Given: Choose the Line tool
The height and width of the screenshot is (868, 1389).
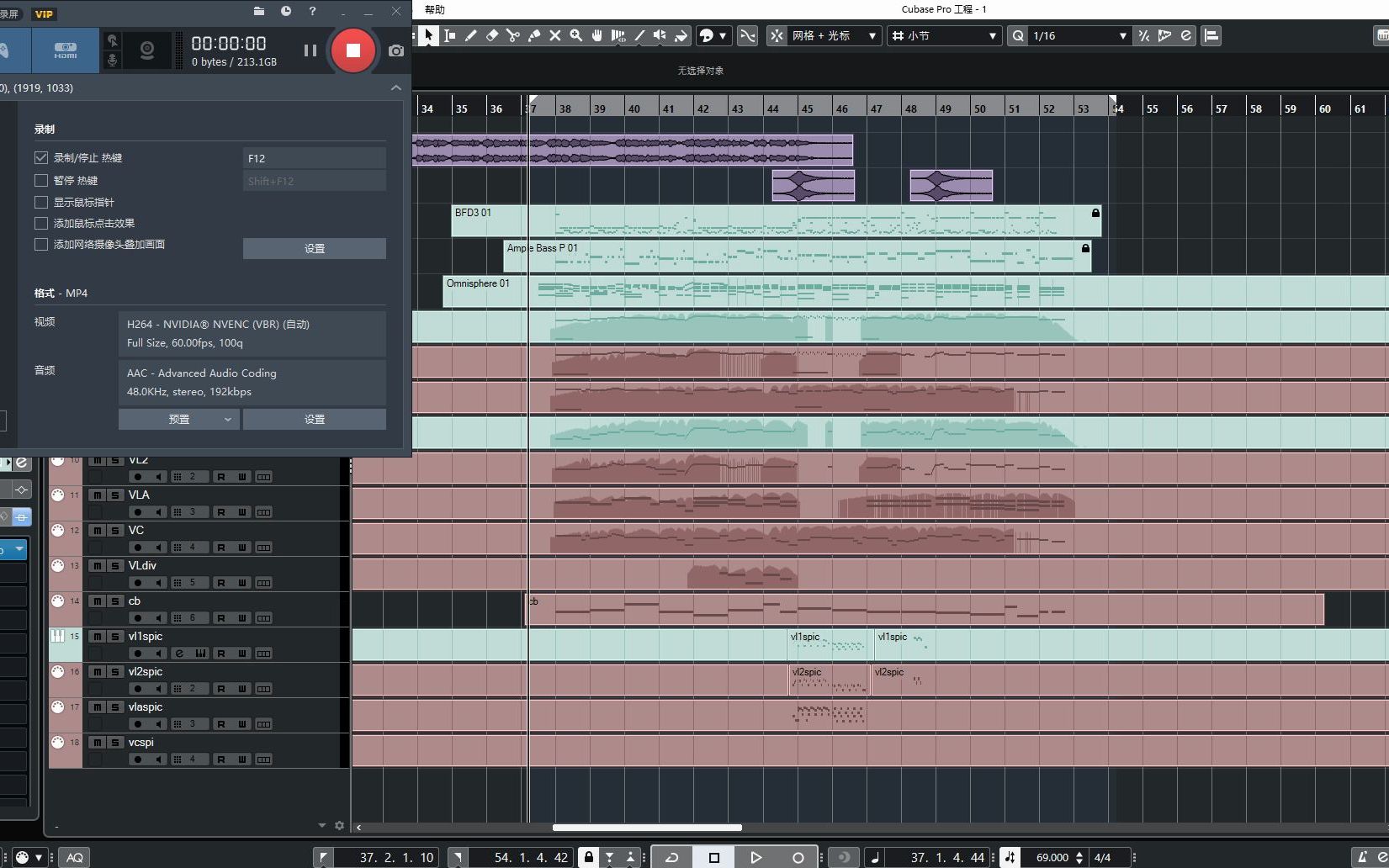Looking at the screenshot, I should pyautogui.click(x=639, y=35).
